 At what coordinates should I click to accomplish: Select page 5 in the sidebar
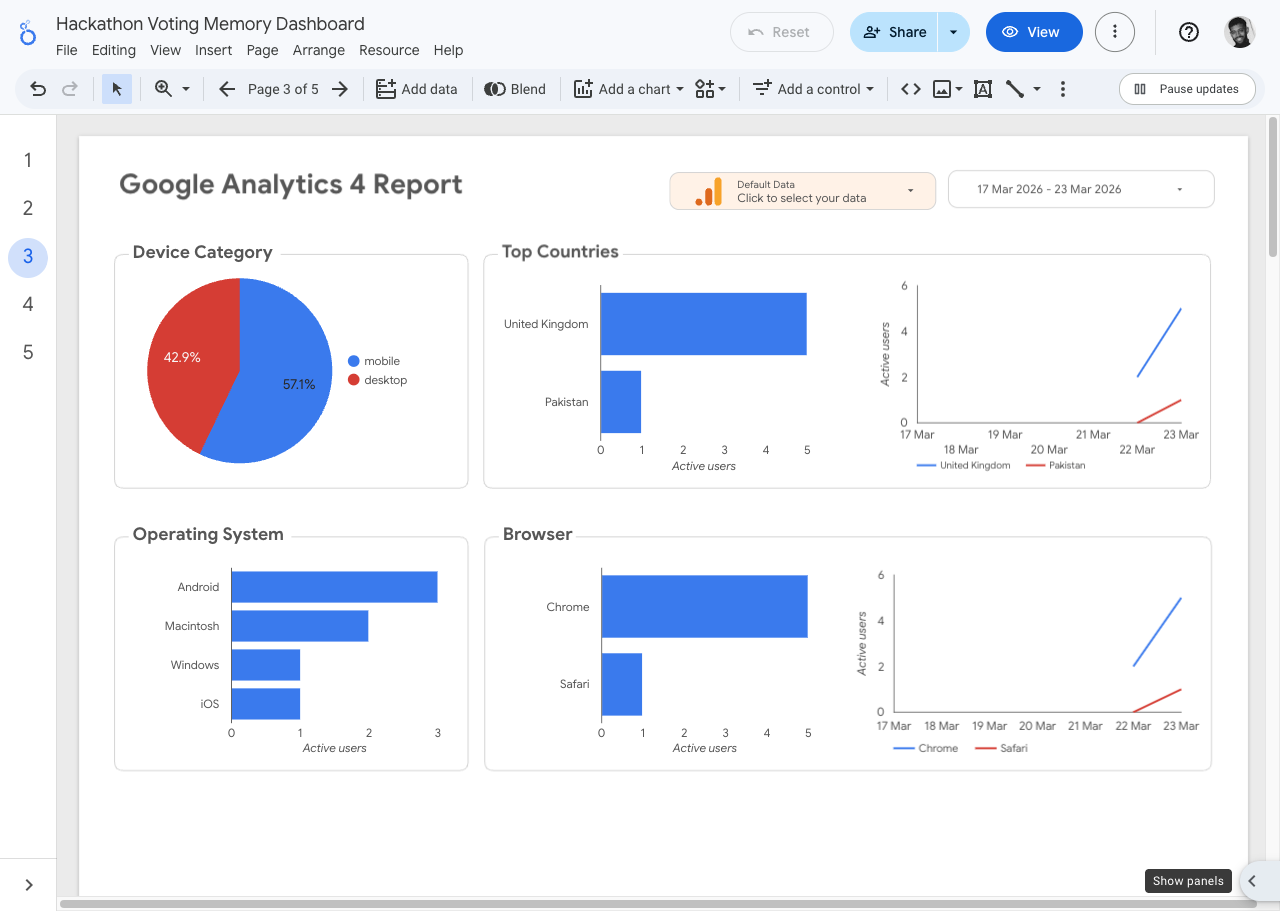pos(27,351)
